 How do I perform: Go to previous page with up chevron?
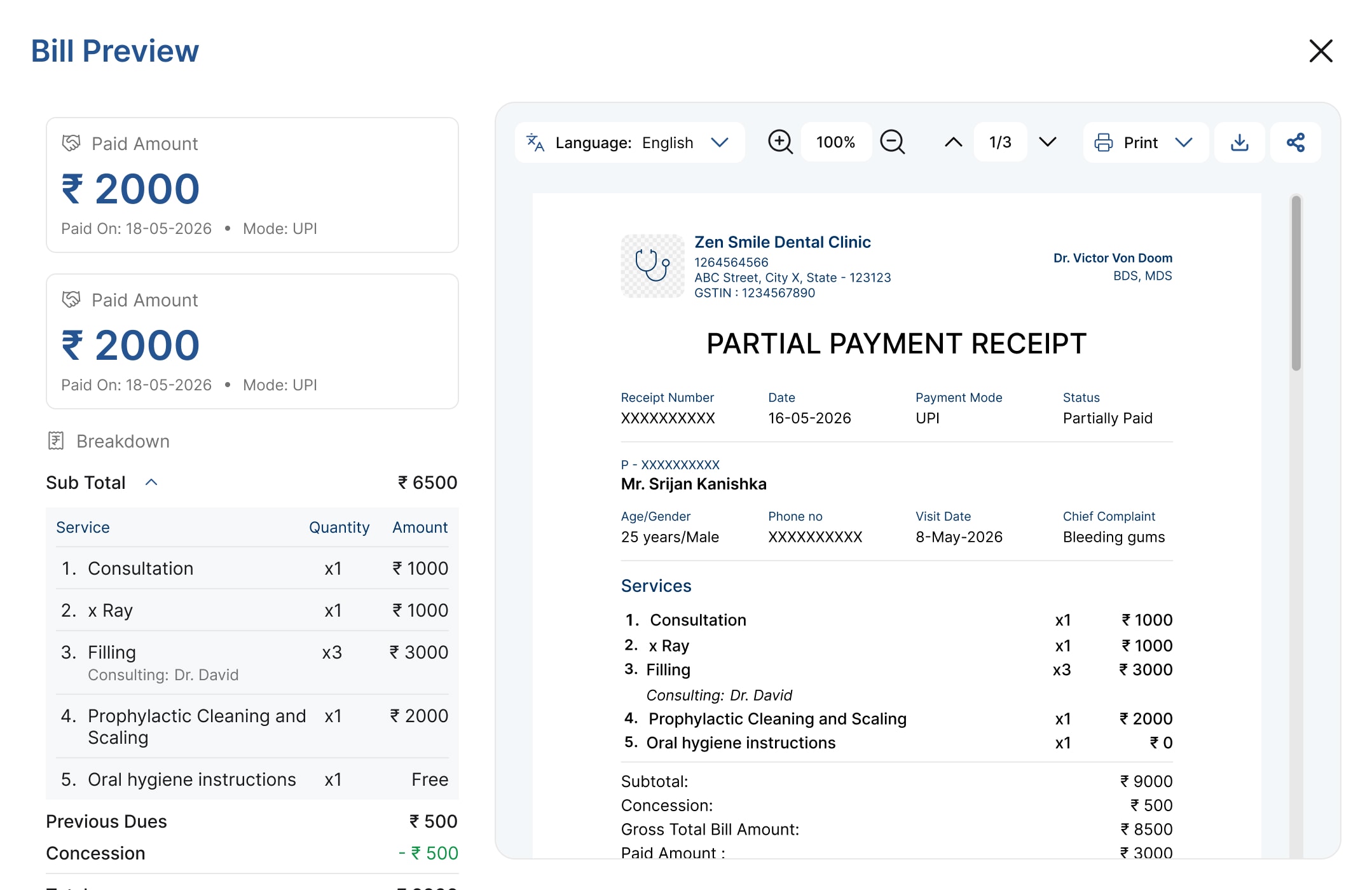(953, 142)
